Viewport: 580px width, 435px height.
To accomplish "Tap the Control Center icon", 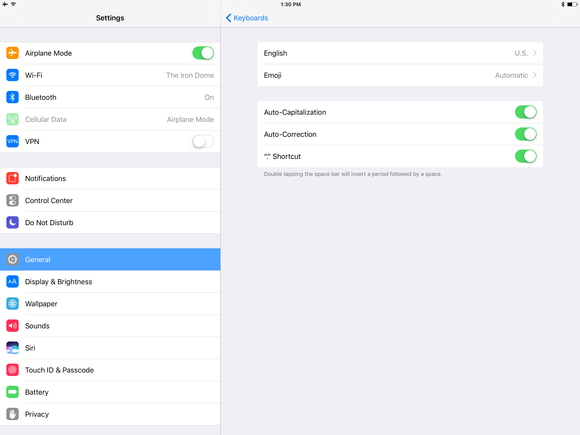I will pos(13,200).
